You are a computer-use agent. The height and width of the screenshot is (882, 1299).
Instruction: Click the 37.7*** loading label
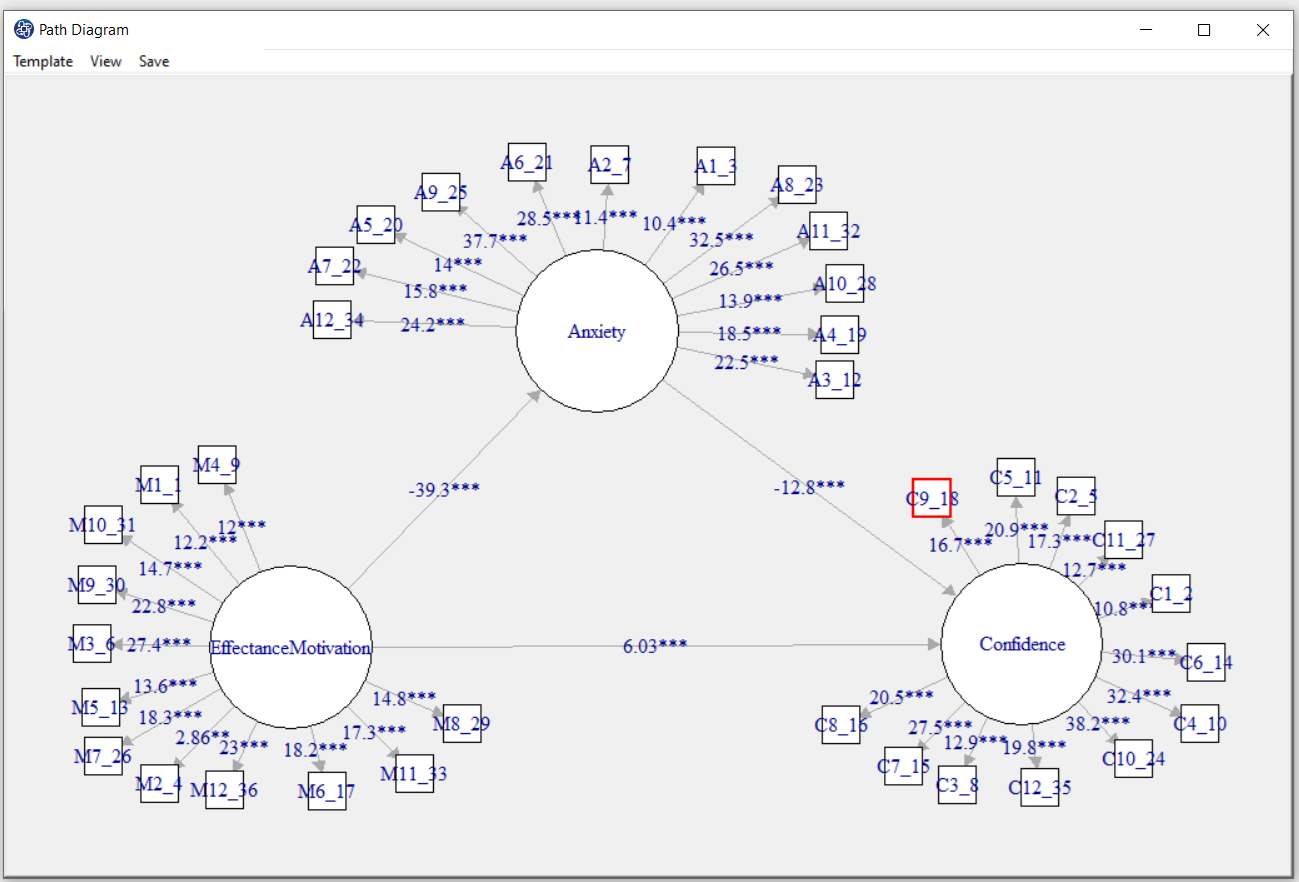495,240
